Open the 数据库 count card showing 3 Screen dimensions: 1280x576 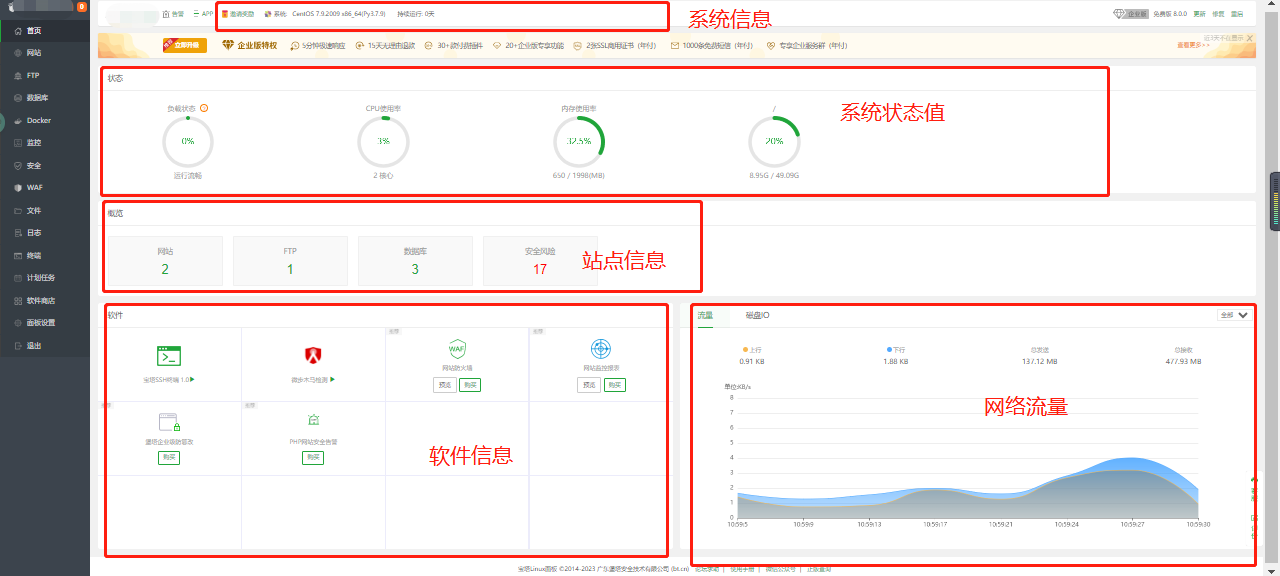click(415, 260)
